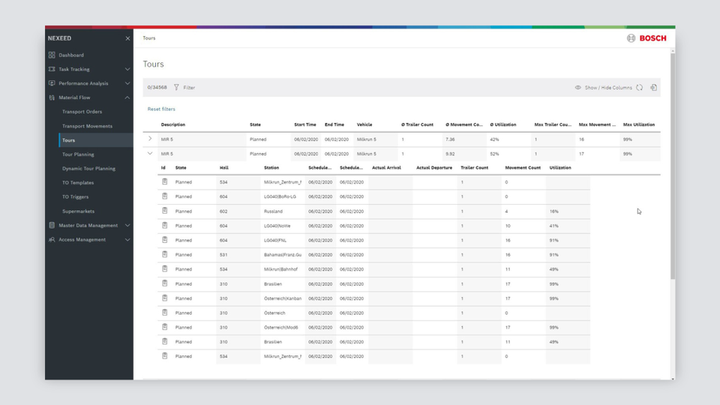The height and width of the screenshot is (405, 720).
Task: Collapse the second MiR 5 tour row
Action: [150, 154]
